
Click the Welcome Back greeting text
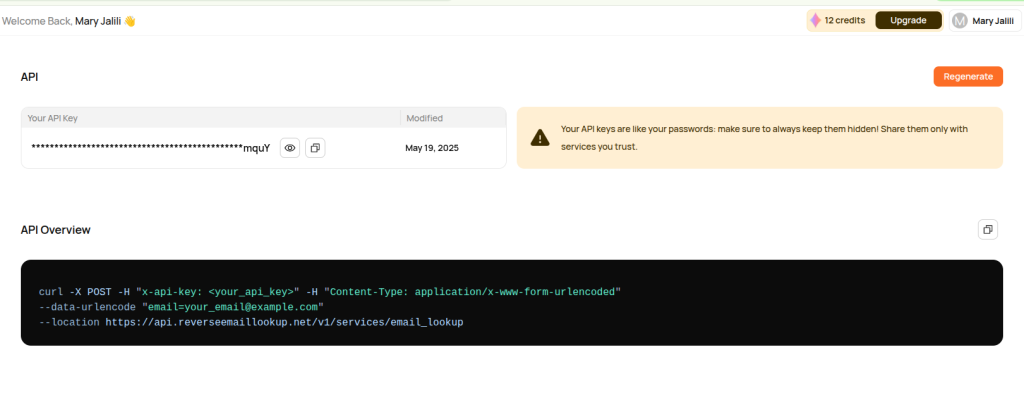click(x=69, y=21)
